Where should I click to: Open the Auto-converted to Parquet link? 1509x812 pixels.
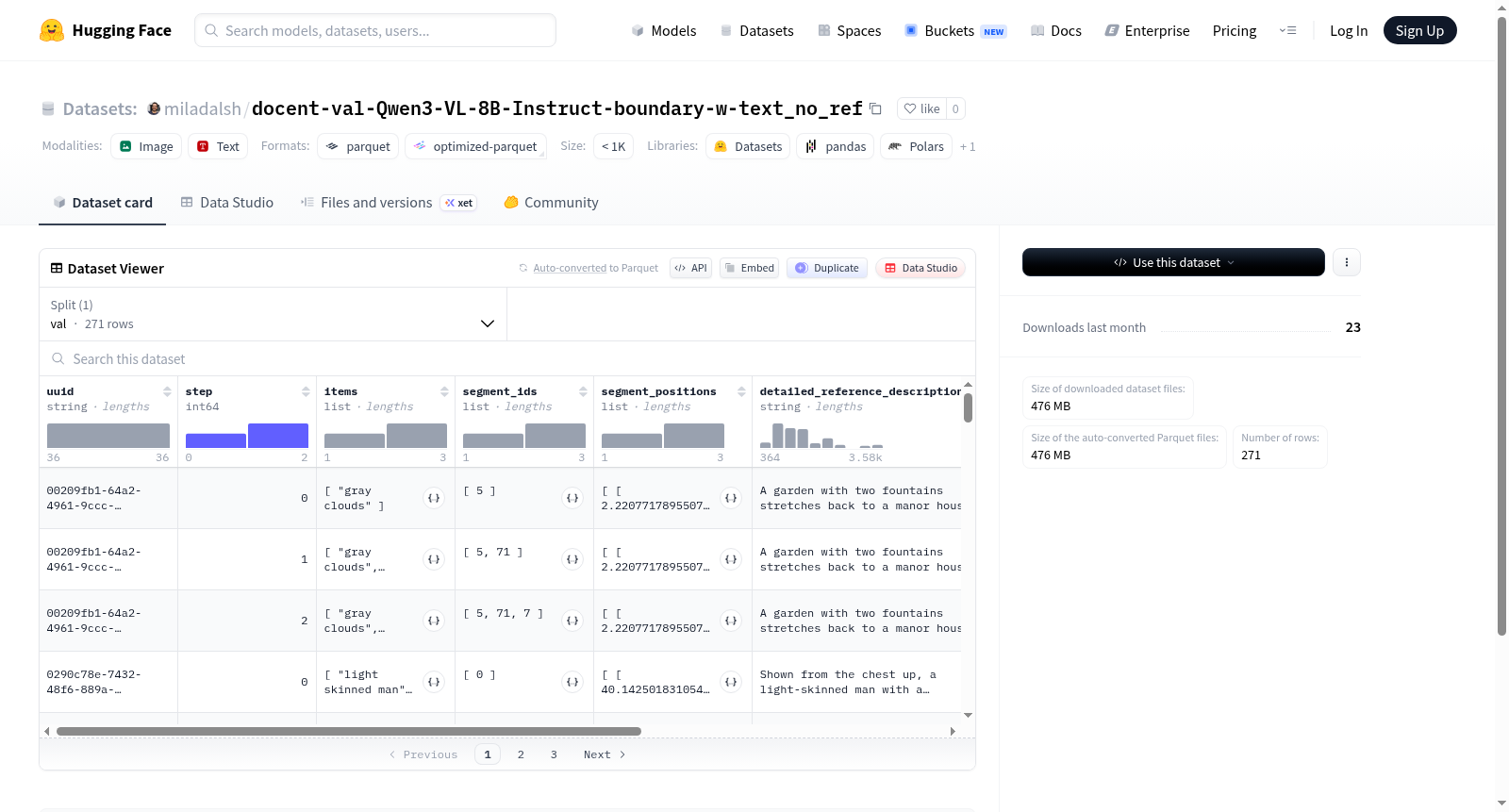pos(595,268)
